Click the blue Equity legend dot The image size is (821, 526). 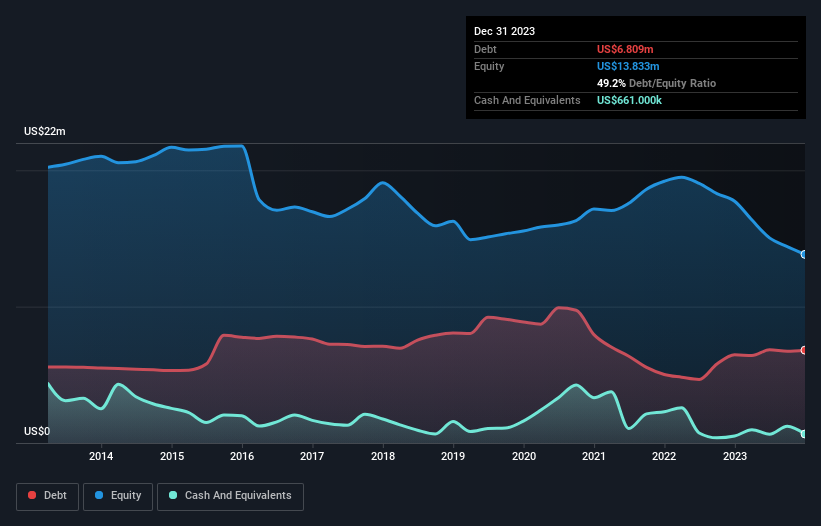tap(99, 495)
